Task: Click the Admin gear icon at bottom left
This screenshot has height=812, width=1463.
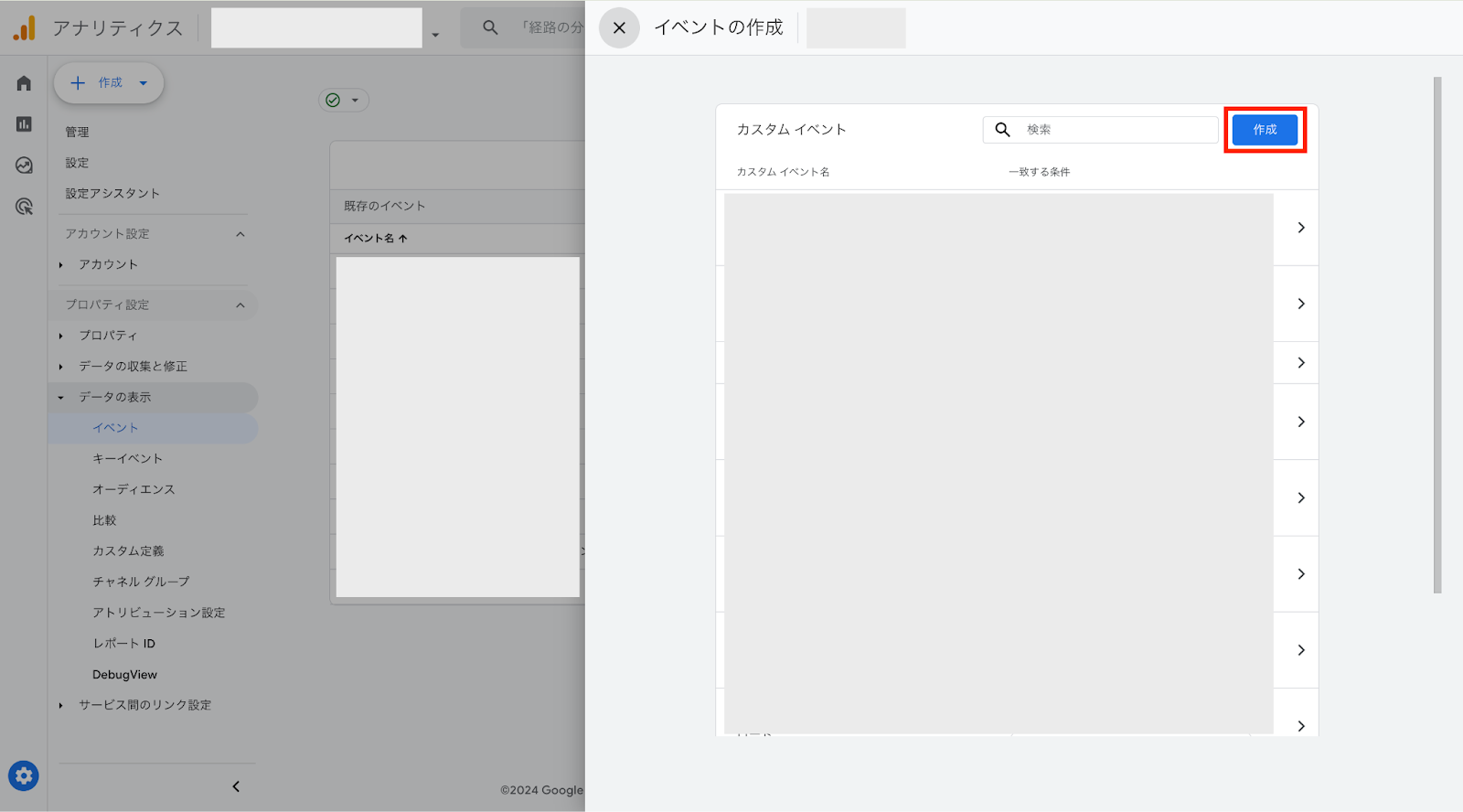Action: click(x=24, y=776)
